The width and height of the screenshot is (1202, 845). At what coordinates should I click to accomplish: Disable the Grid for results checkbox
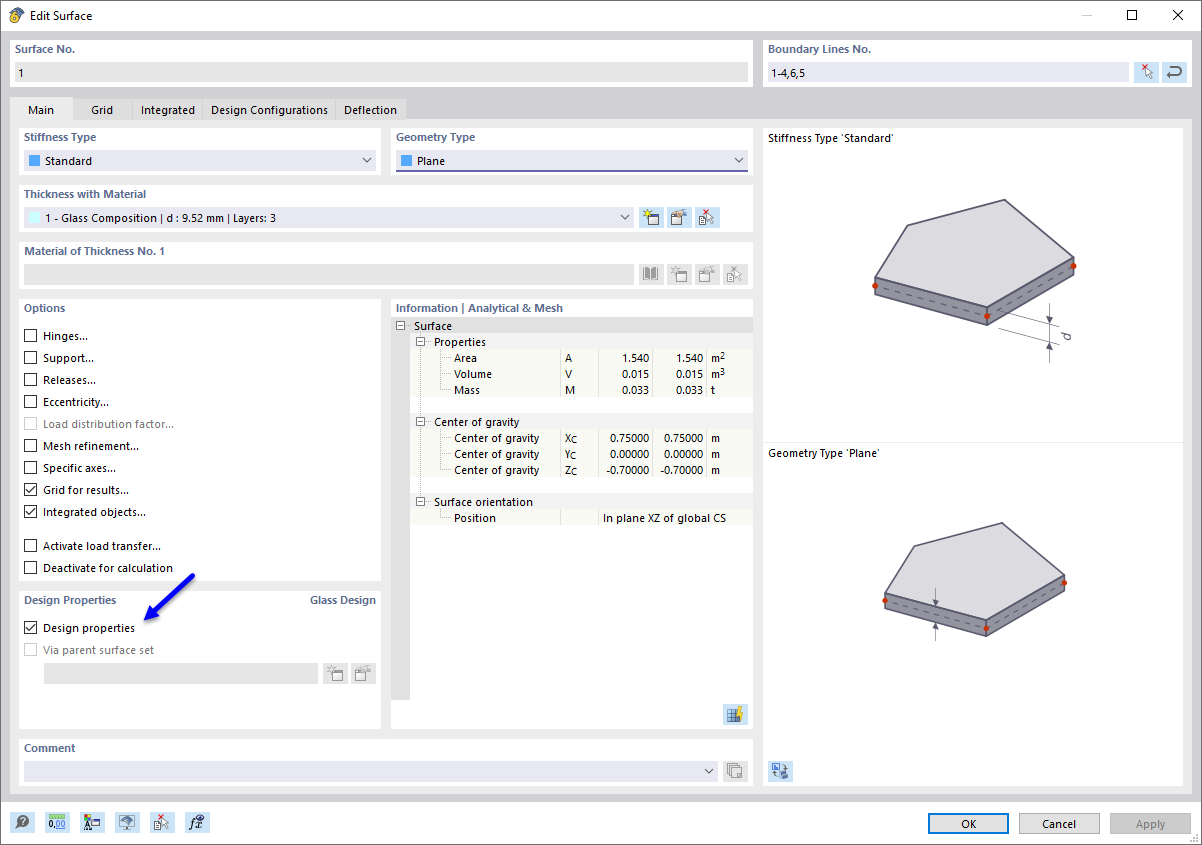[x=30, y=490]
